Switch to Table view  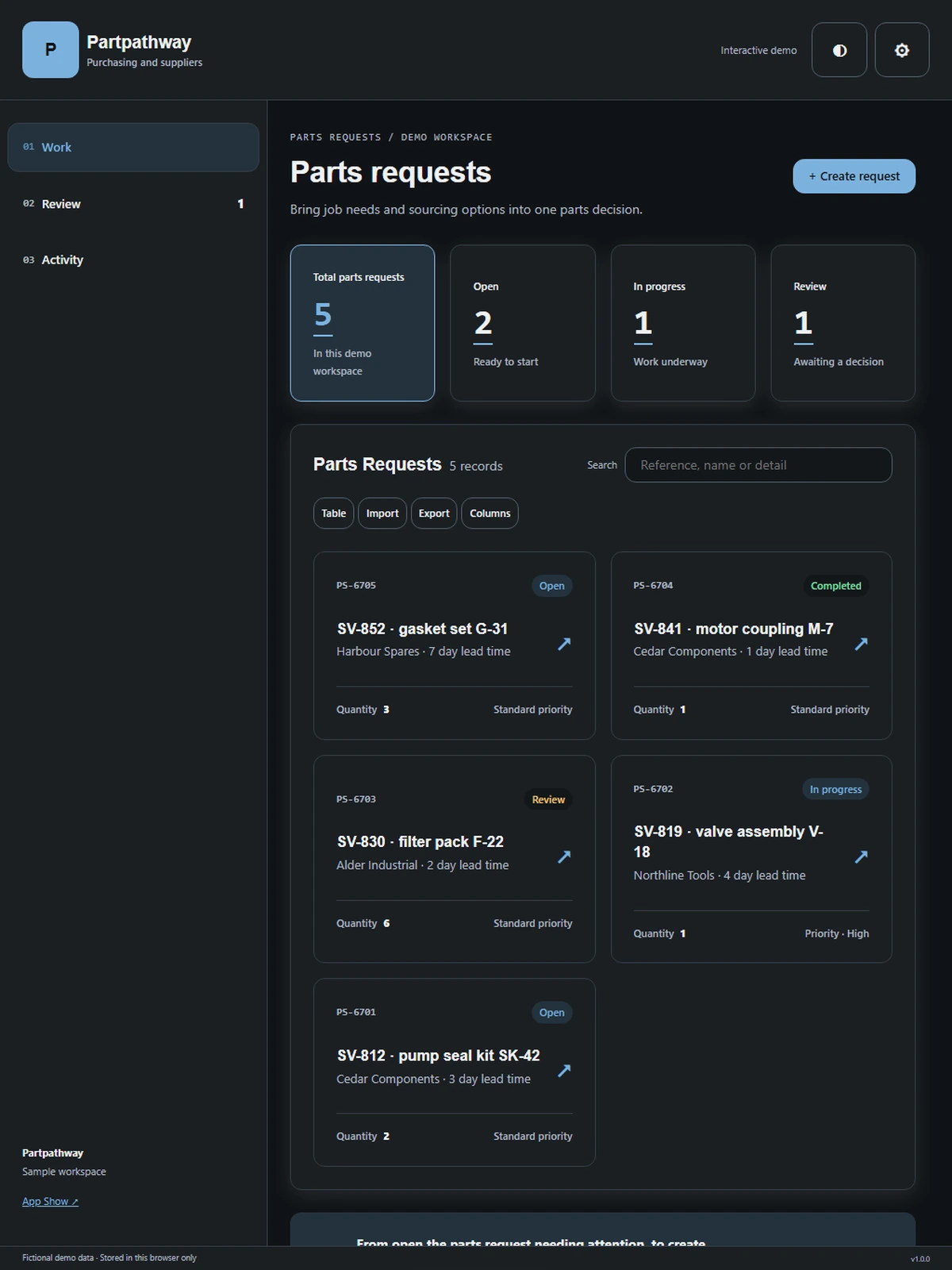[333, 514]
